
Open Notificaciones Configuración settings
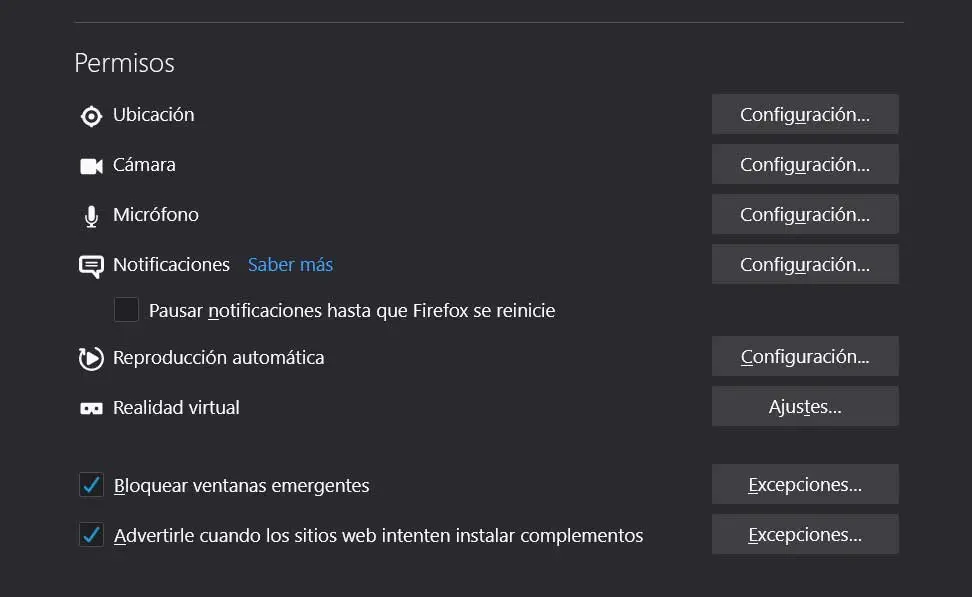(805, 264)
